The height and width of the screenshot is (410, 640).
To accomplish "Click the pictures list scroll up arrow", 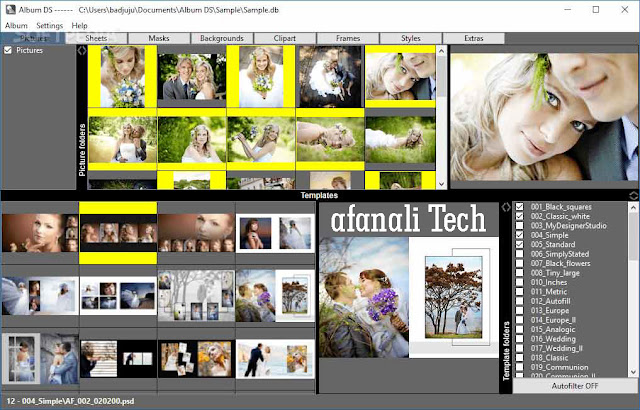I will point(442,51).
